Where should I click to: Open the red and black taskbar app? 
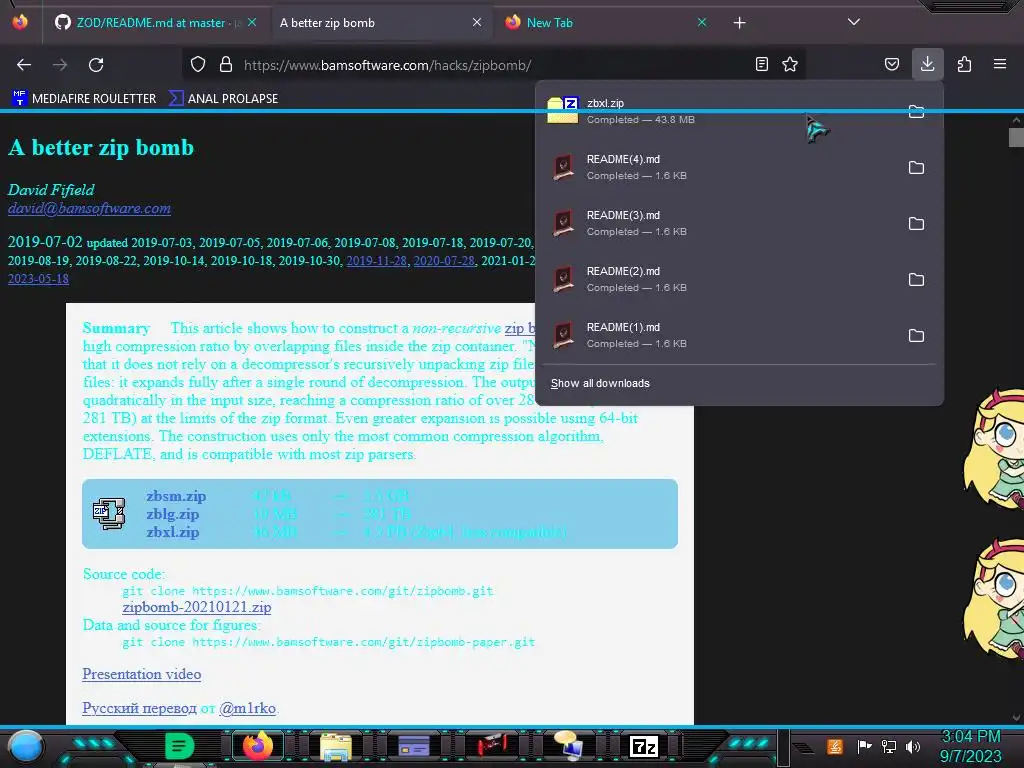coord(490,746)
